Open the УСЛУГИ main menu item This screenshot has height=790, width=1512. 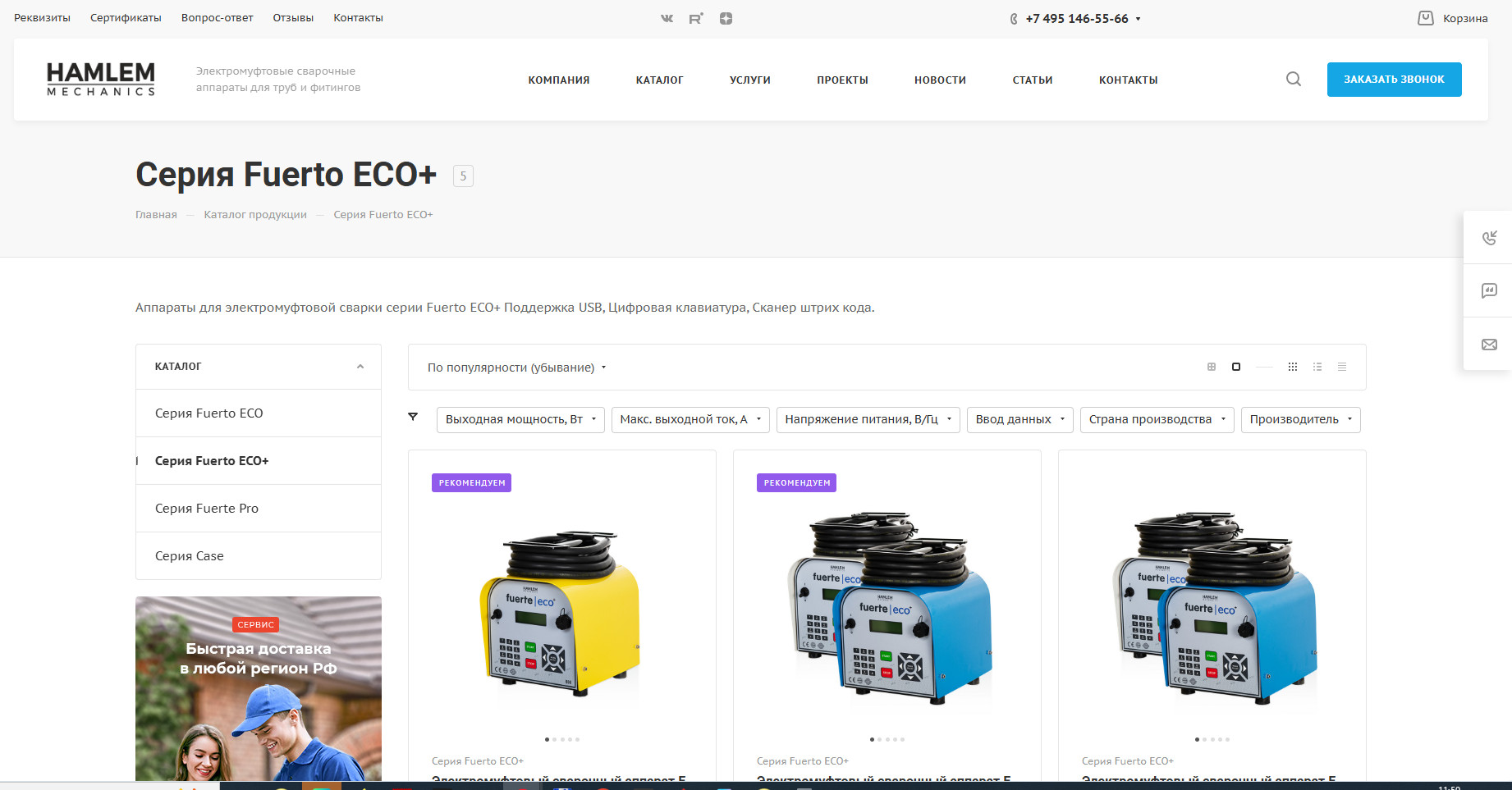coord(750,80)
